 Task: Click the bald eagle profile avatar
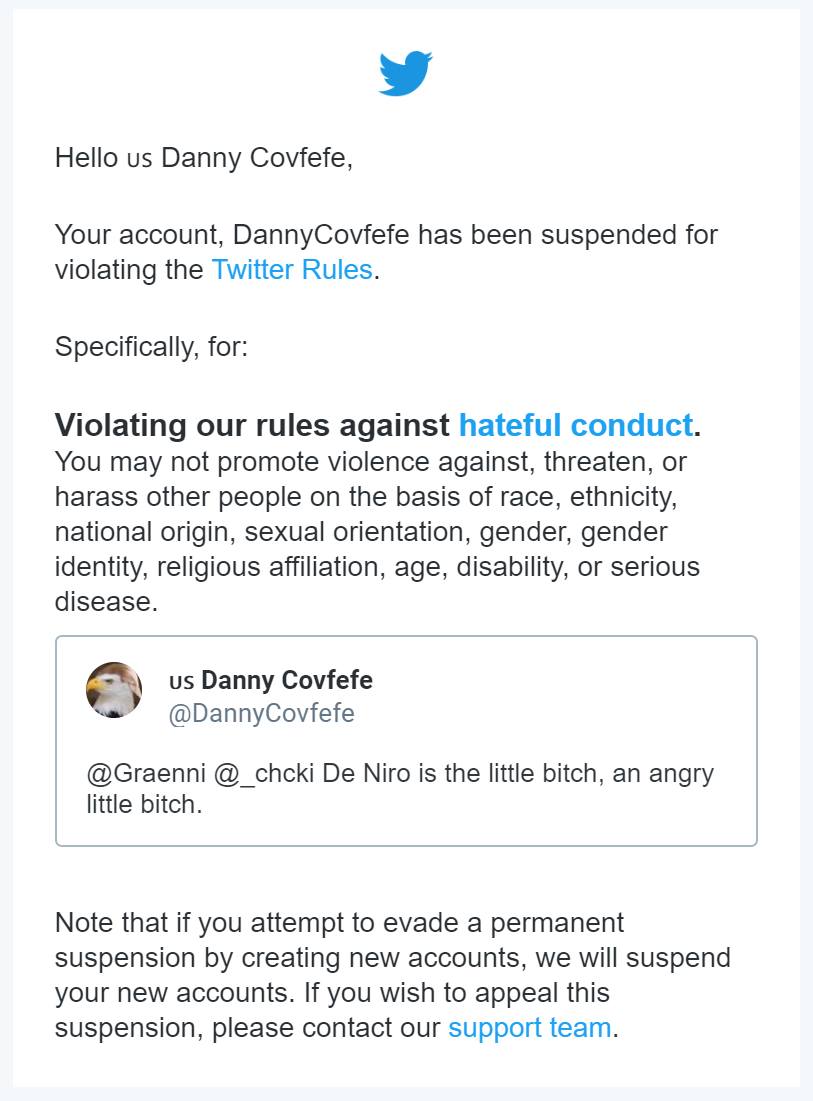[x=114, y=690]
